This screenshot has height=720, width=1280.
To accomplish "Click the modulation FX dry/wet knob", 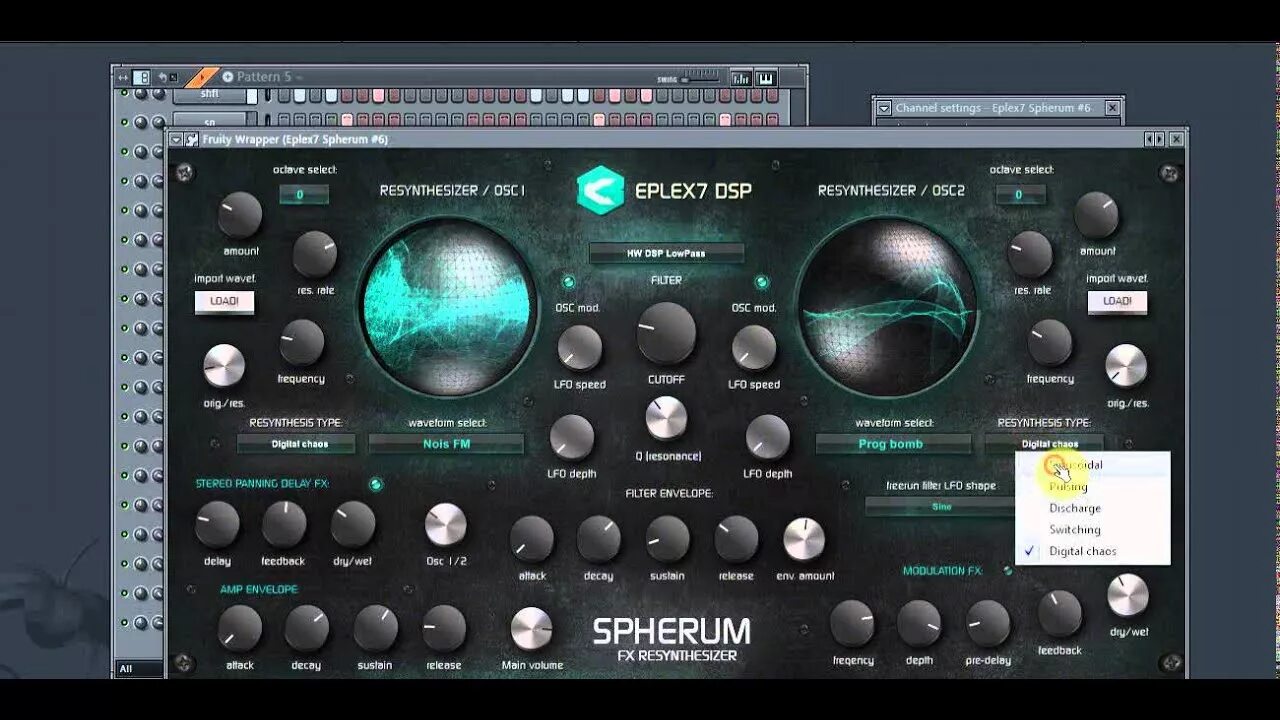I will tap(1128, 595).
